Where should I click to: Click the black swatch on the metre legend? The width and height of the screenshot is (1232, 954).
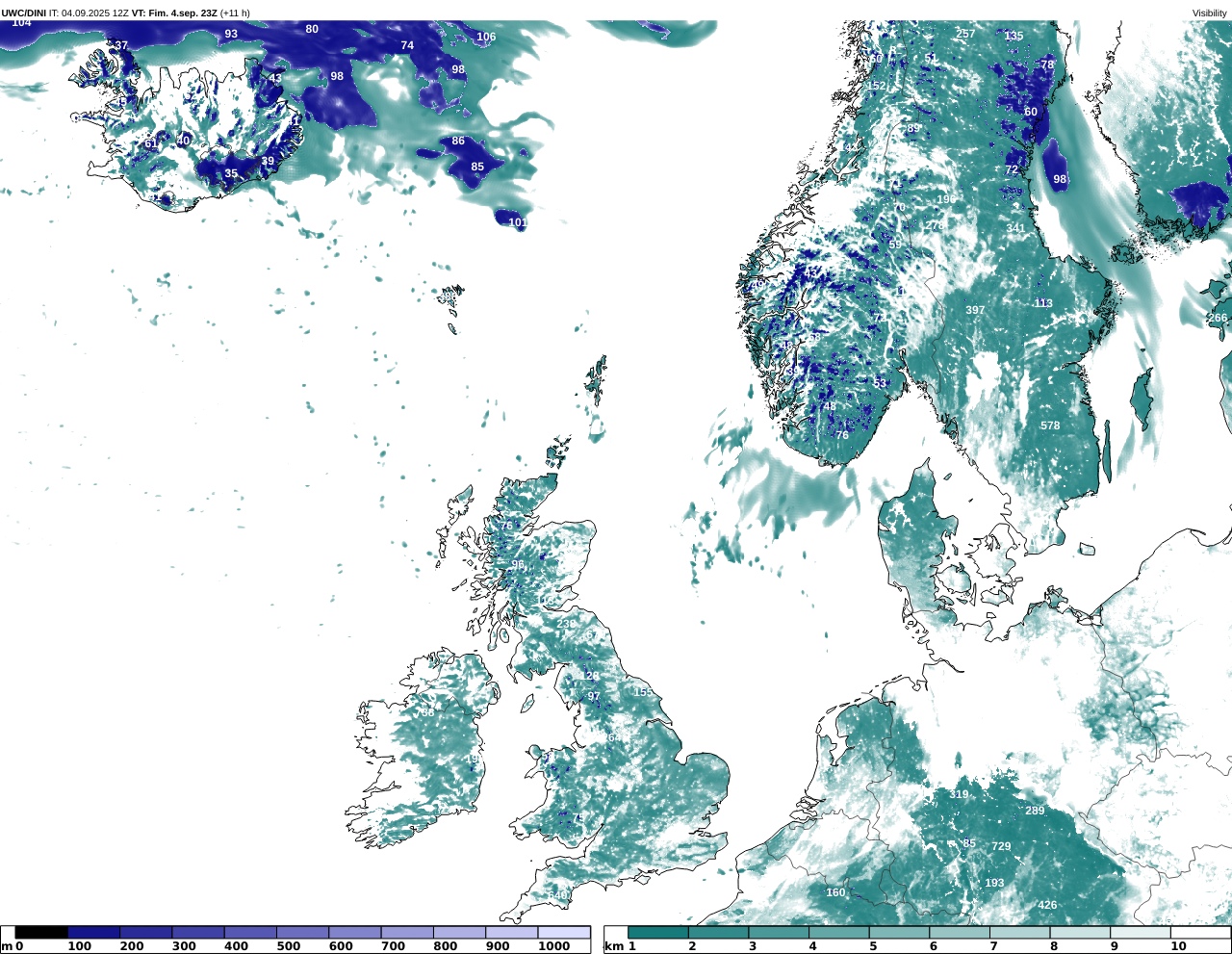pyautogui.click(x=41, y=932)
